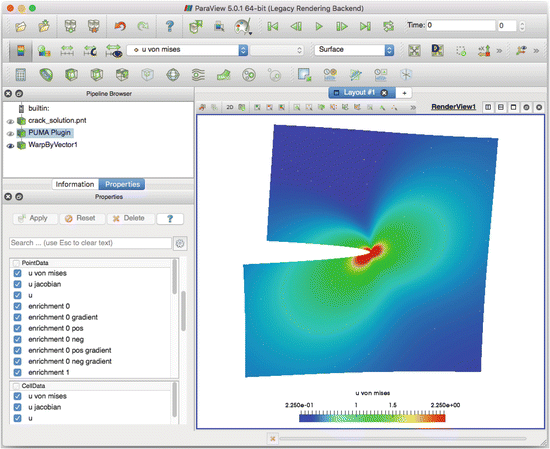Click the Stream Tracer filter icon

(x=198, y=75)
